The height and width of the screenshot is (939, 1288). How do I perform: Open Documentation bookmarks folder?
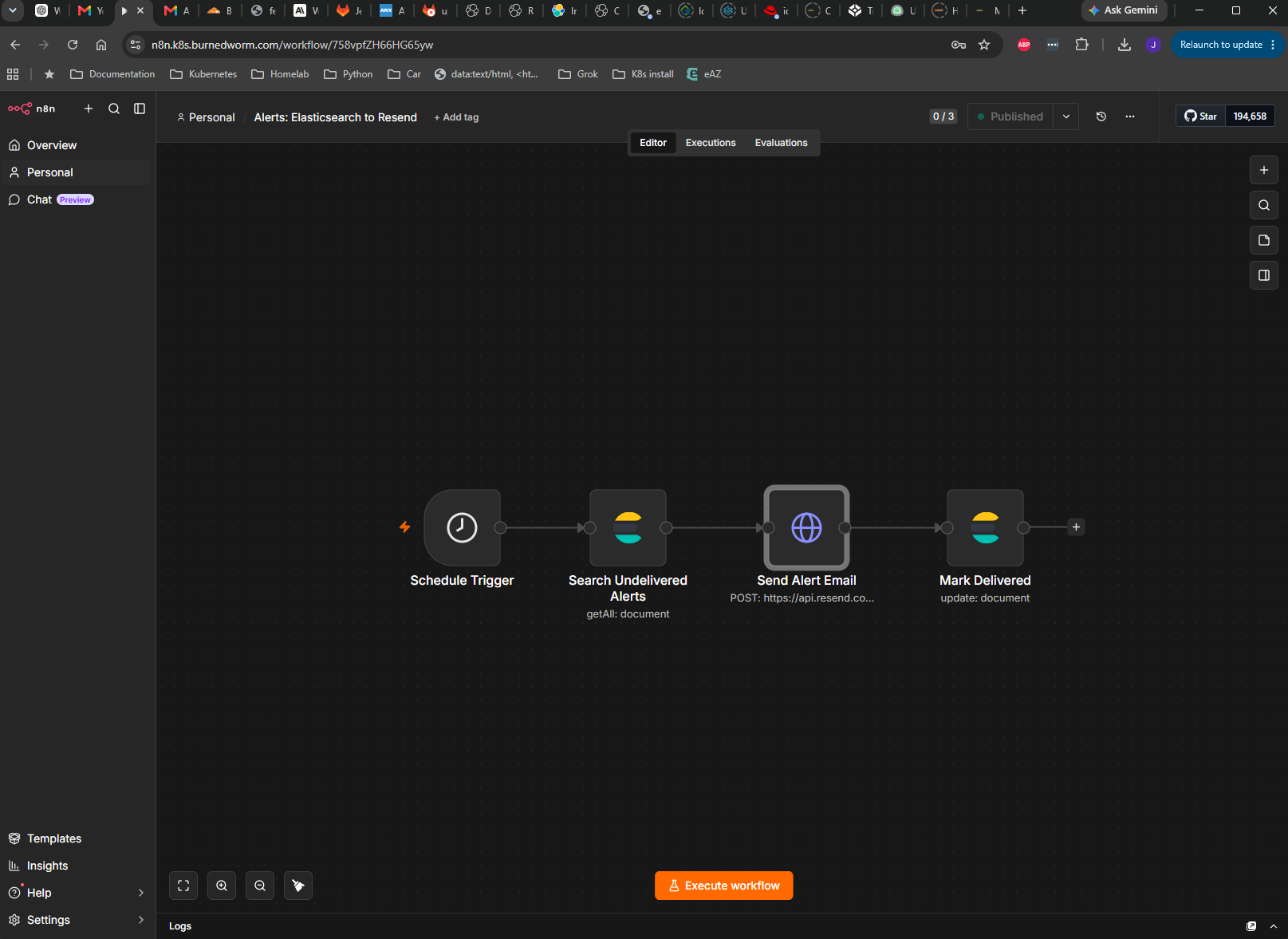tap(112, 74)
